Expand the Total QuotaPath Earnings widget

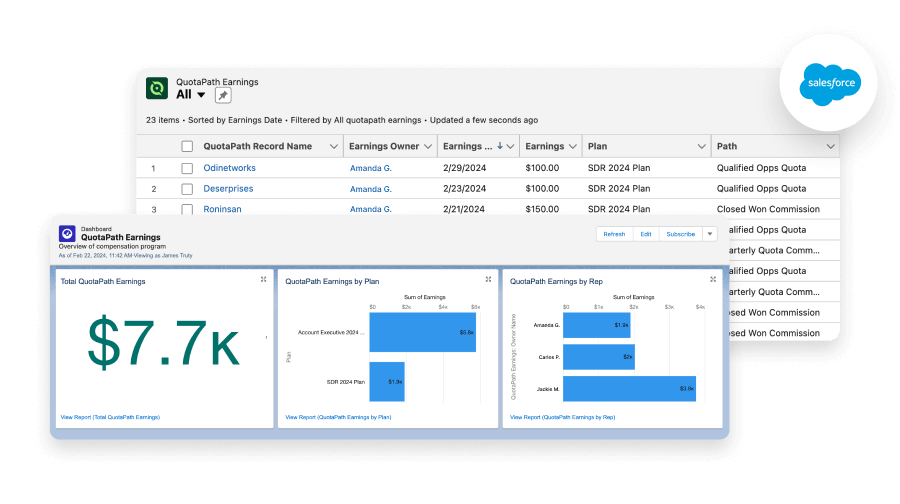point(263,280)
